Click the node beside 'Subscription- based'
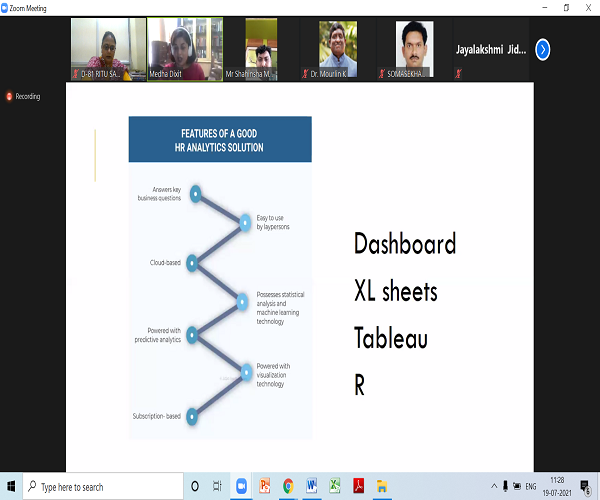The width and height of the screenshot is (600, 500). (192, 417)
